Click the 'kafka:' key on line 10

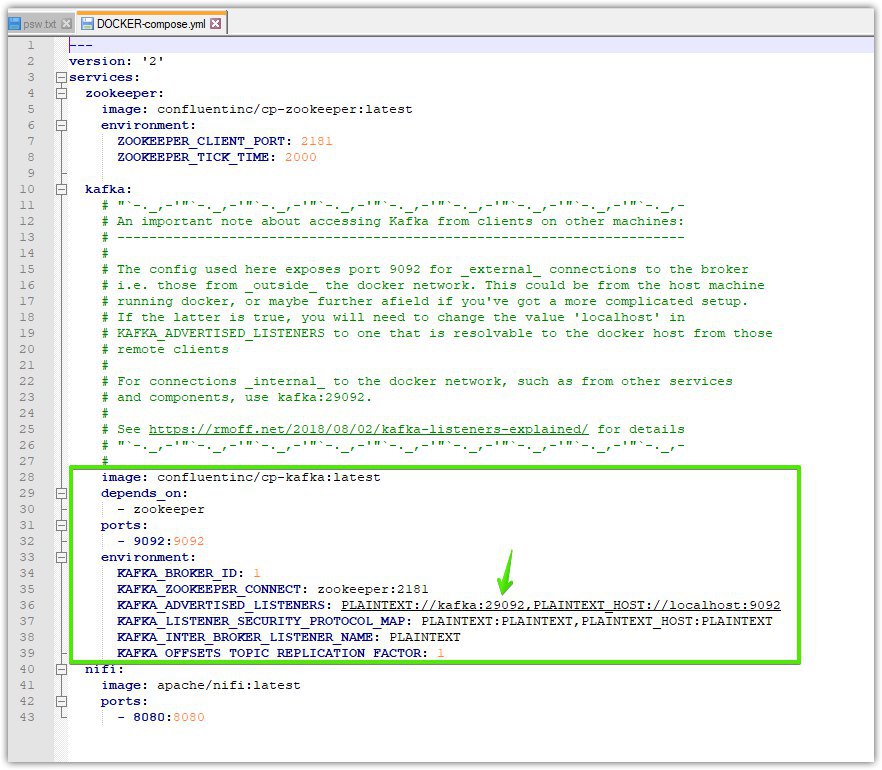pos(109,190)
